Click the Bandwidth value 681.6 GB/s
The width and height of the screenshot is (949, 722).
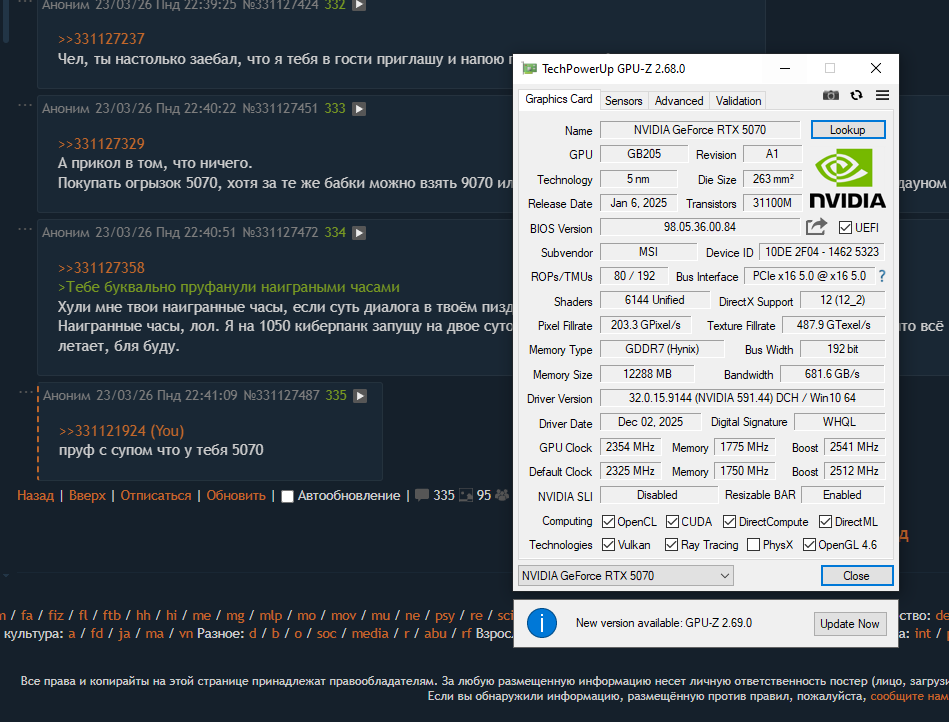coord(832,374)
